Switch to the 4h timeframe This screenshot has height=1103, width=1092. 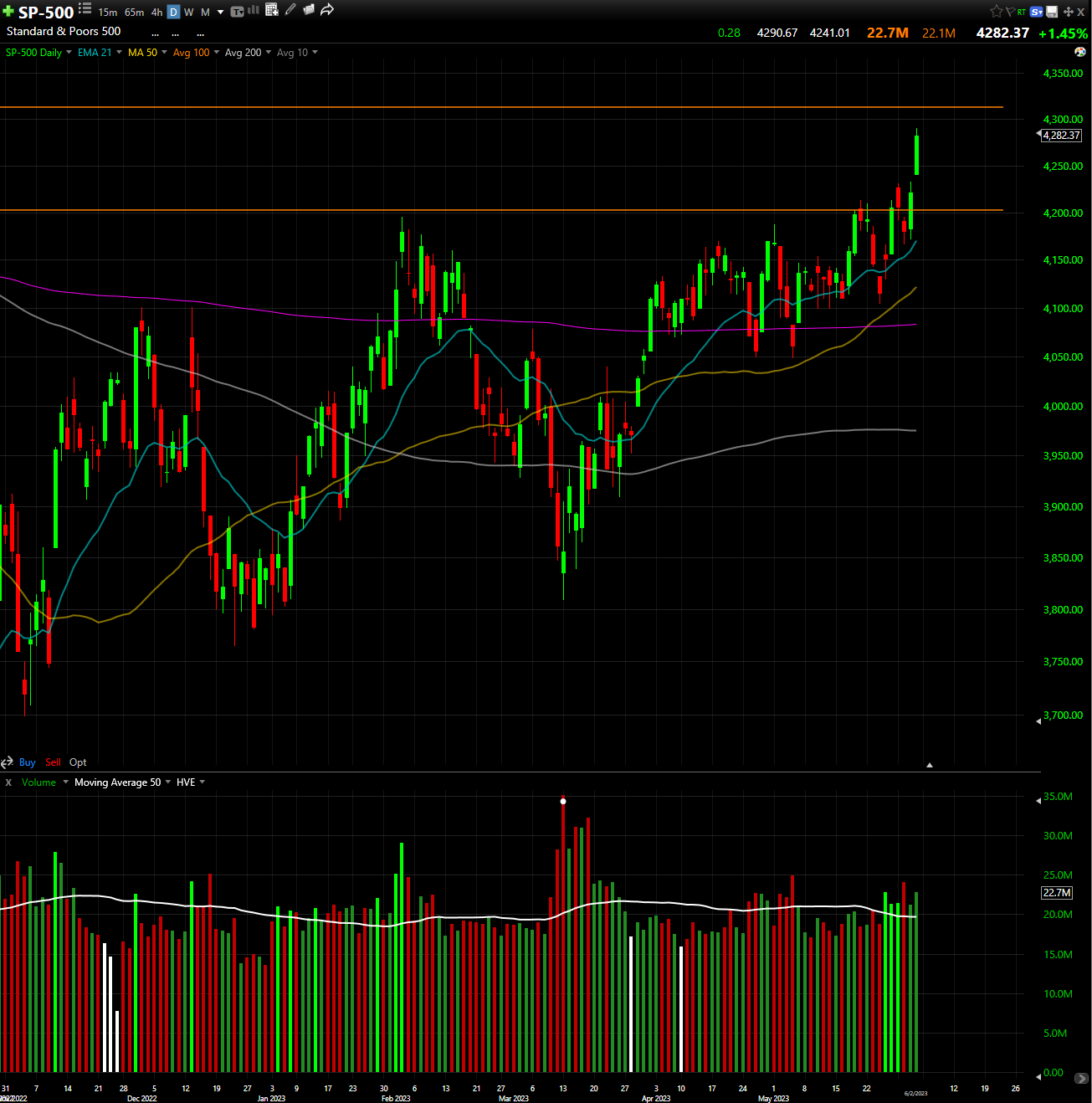156,13
